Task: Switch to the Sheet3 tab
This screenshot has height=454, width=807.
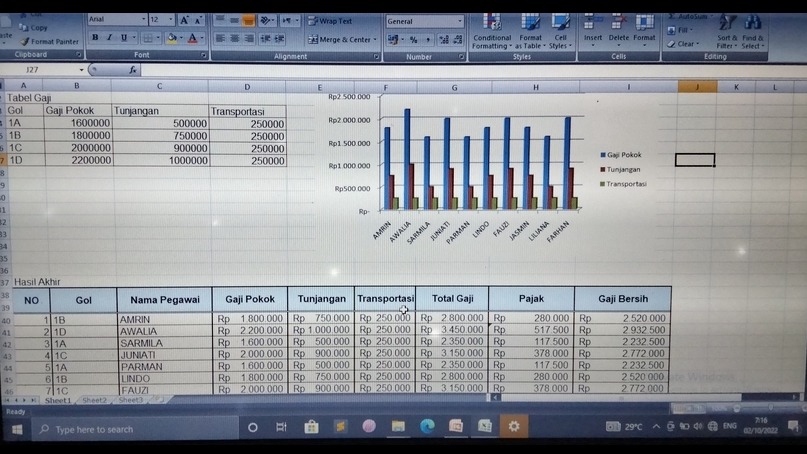Action: click(130, 400)
